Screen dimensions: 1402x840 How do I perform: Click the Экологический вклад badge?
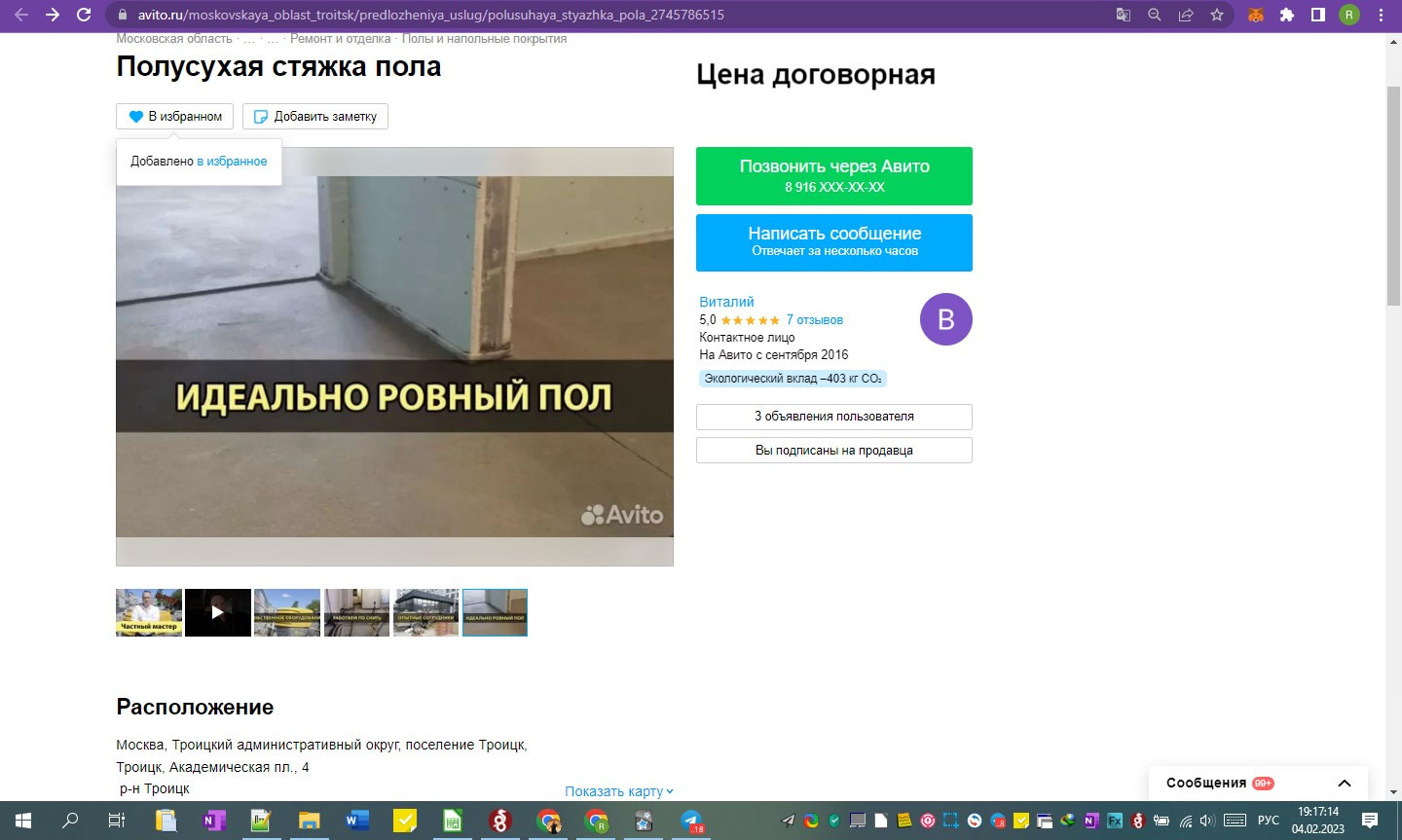[793, 379]
